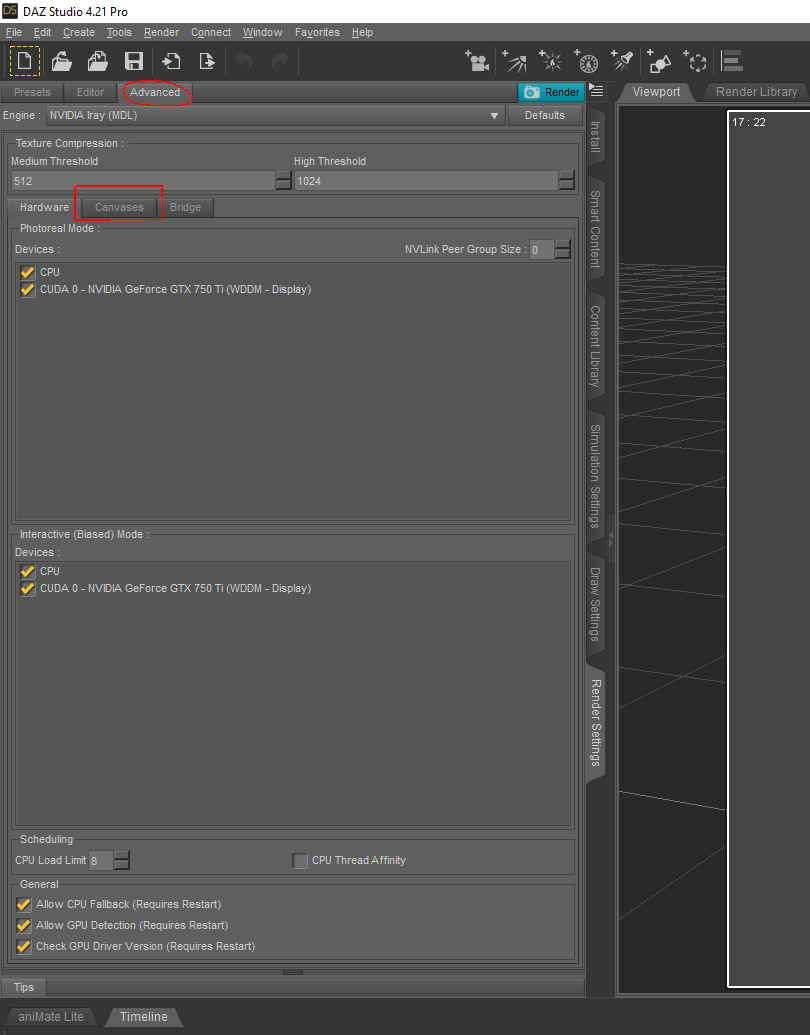Open the Connect menu

point(211,32)
